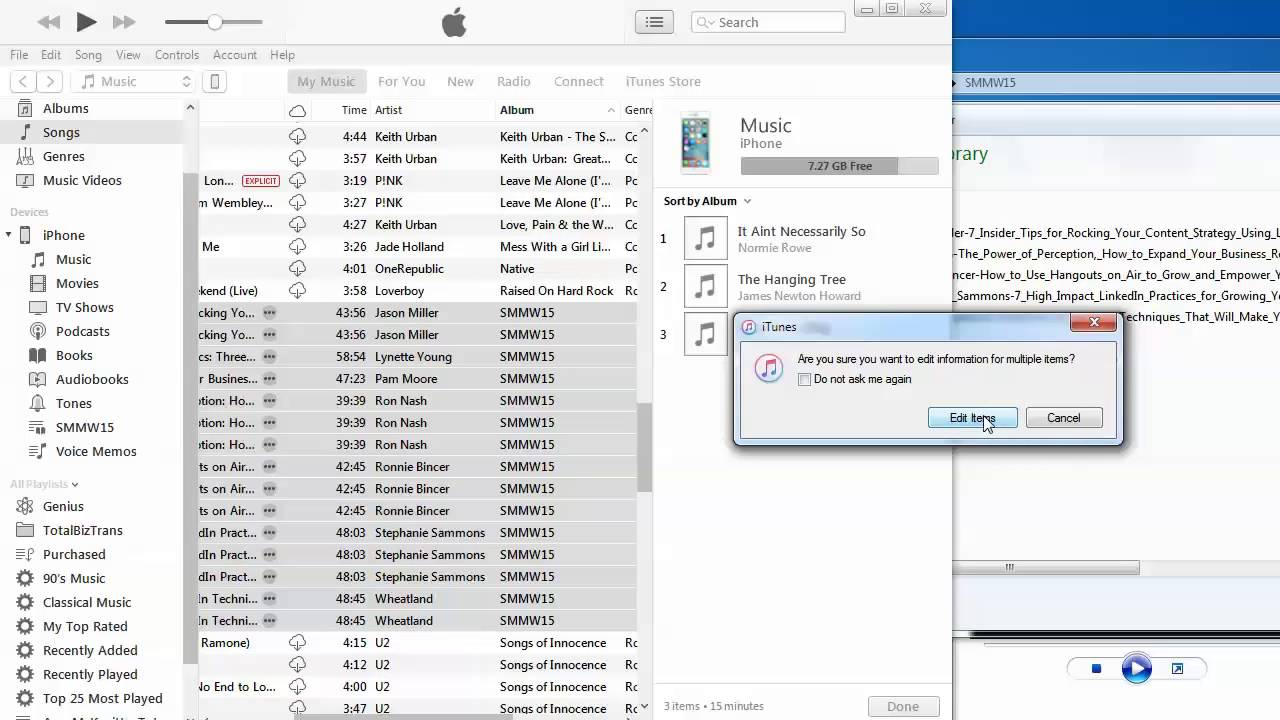This screenshot has height=720, width=1280.
Task: Open the View menu
Action: 128,55
